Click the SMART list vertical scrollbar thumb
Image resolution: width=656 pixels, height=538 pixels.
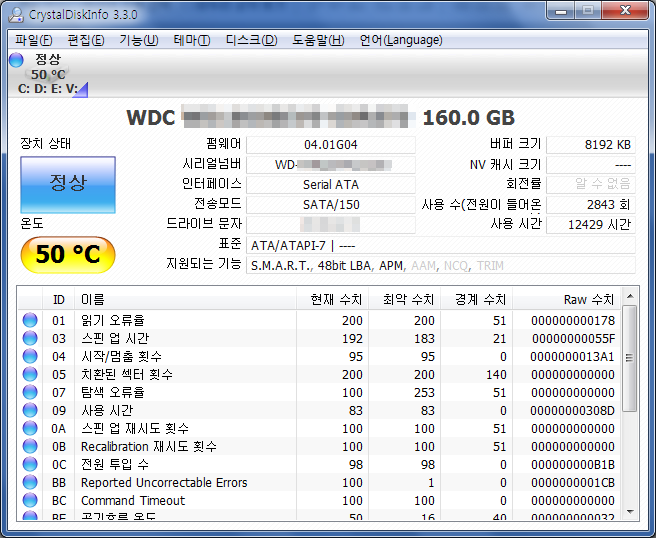[630, 359]
